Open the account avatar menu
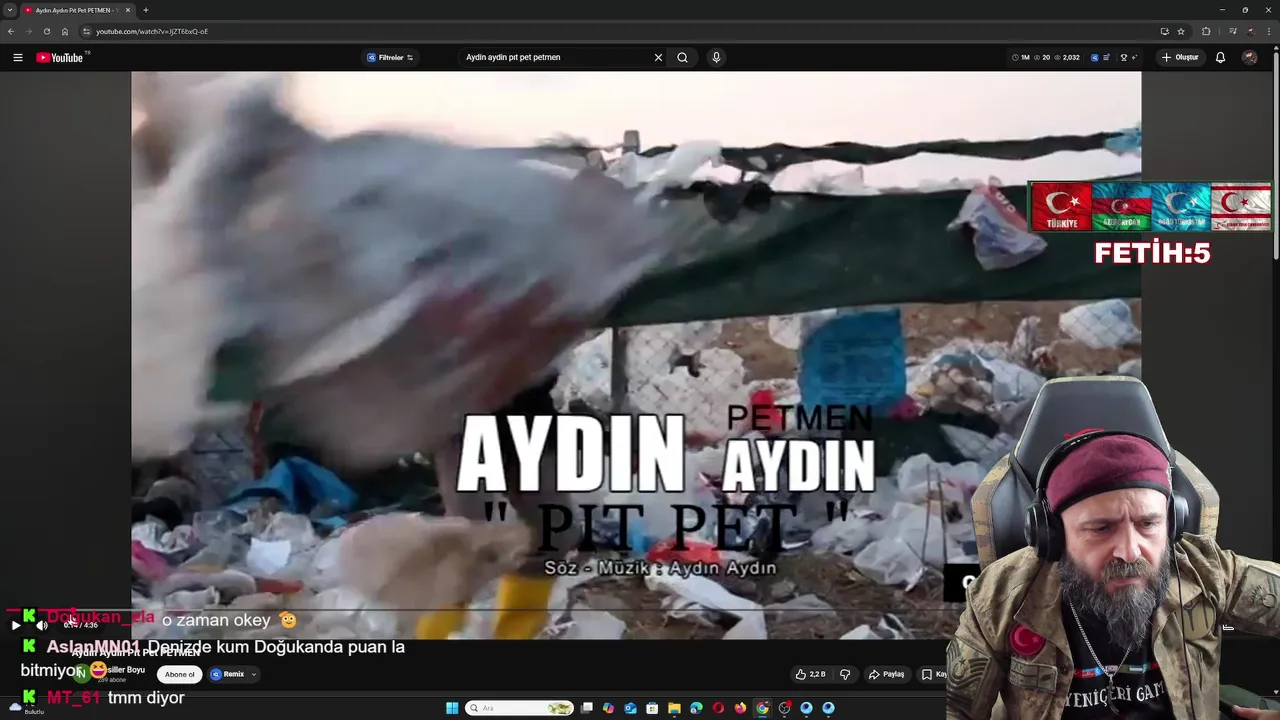 pyautogui.click(x=1249, y=57)
